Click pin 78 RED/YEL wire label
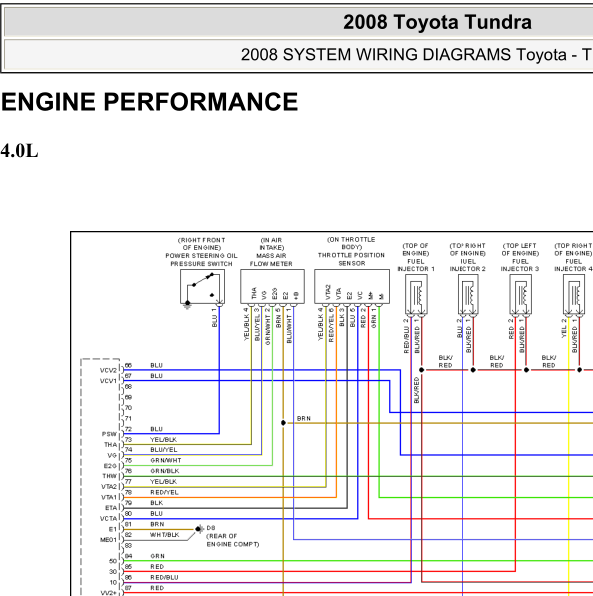Image resolution: width=593 pixels, height=596 pixels. (x=164, y=492)
